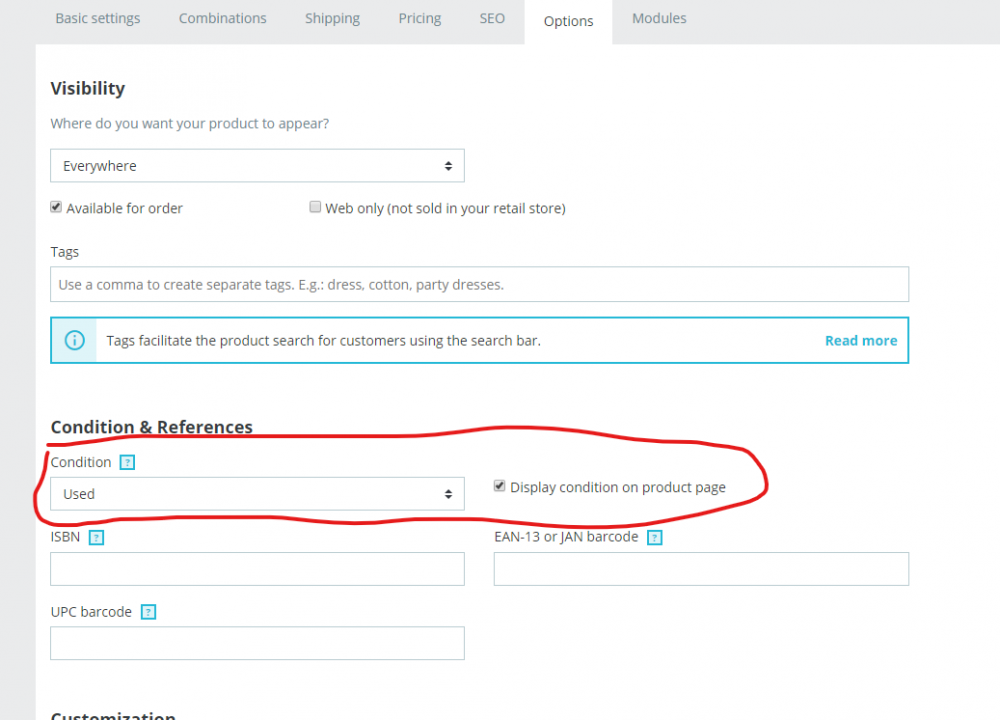
Task: Focus the ISBN text field
Action: coord(257,569)
